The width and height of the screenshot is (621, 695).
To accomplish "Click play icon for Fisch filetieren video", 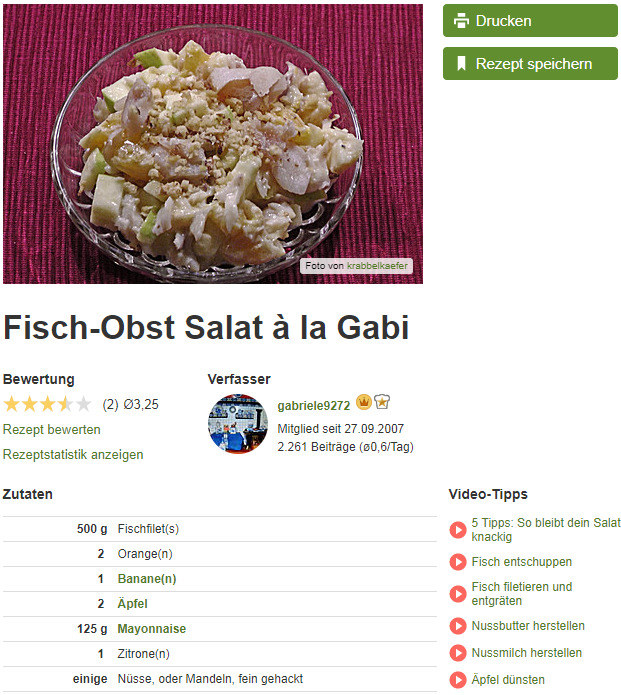I will click(458, 593).
